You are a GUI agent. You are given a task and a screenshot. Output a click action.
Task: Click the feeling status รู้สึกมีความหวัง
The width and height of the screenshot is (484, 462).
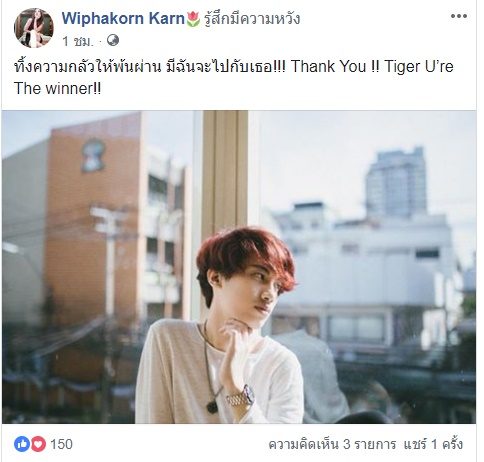point(252,19)
